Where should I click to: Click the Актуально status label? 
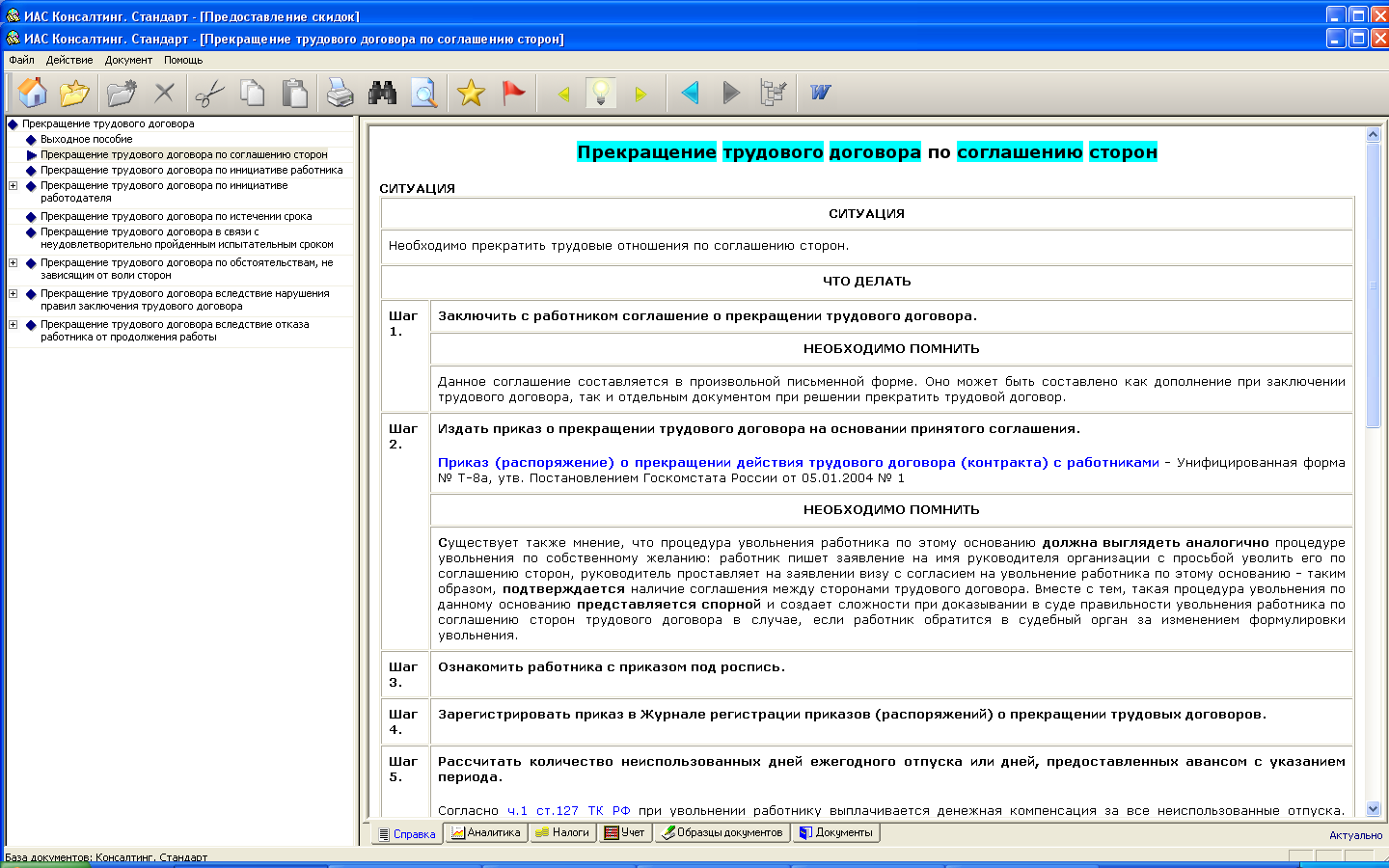click(1355, 835)
